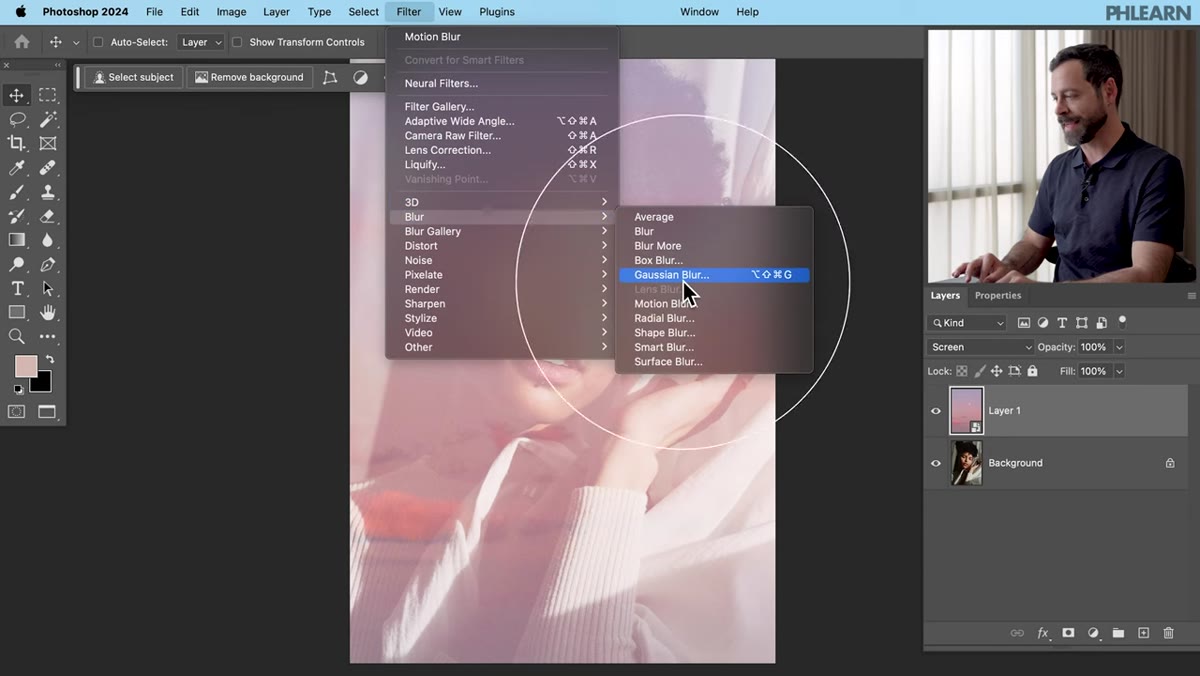
Task: Select the Magic Wand tool
Action: [x=48, y=119]
